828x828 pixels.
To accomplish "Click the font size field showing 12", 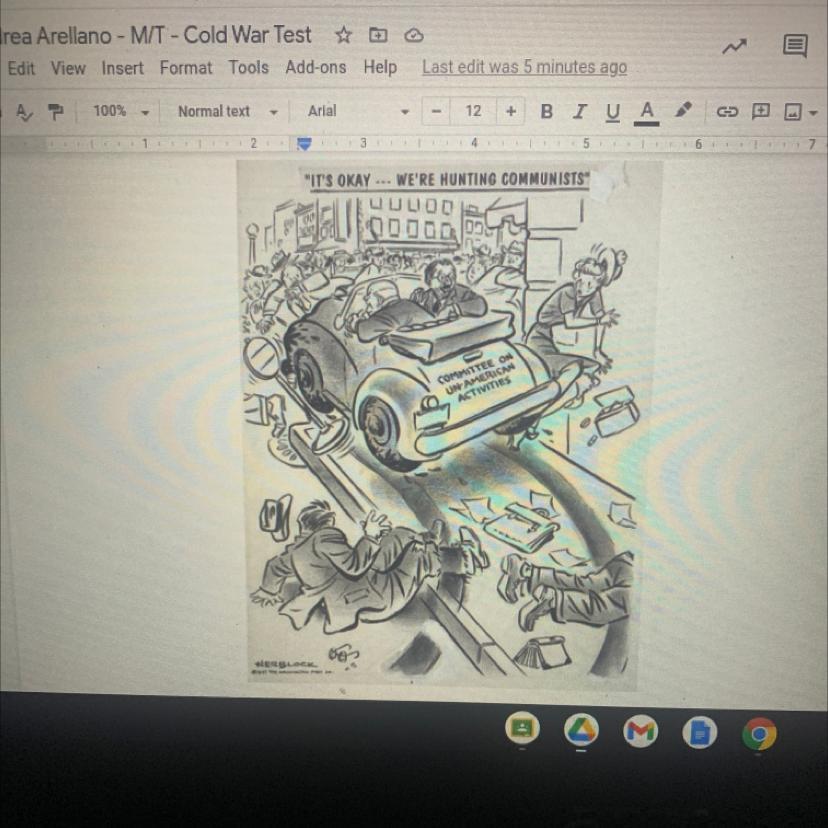I will [473, 111].
